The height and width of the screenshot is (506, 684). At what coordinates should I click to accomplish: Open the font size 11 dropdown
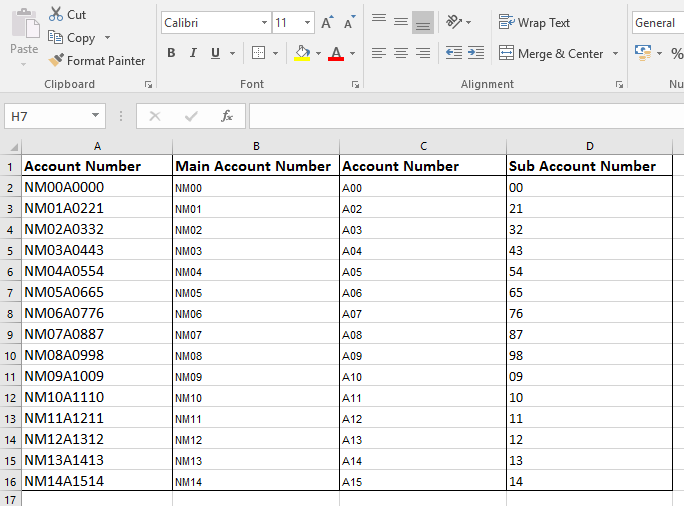[x=307, y=23]
